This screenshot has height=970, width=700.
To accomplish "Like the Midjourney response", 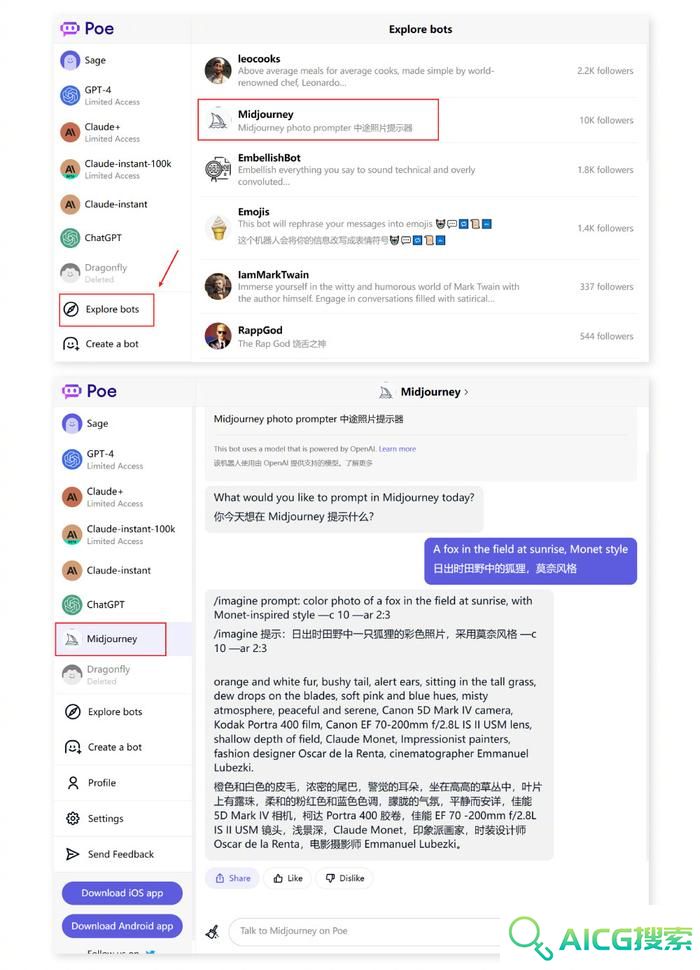I will [x=289, y=878].
